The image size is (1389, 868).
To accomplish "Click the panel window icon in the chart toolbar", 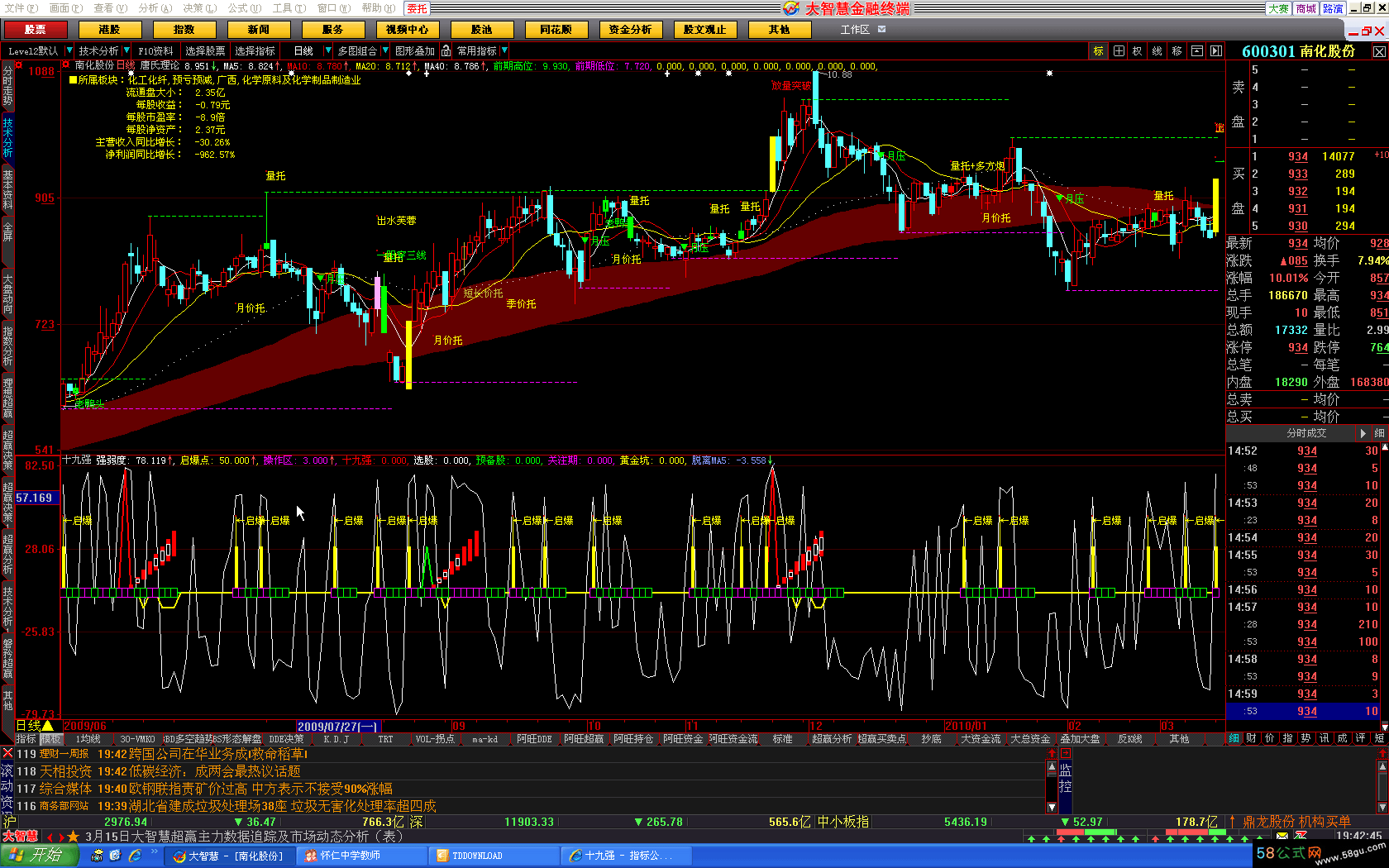I will 1197,51.
